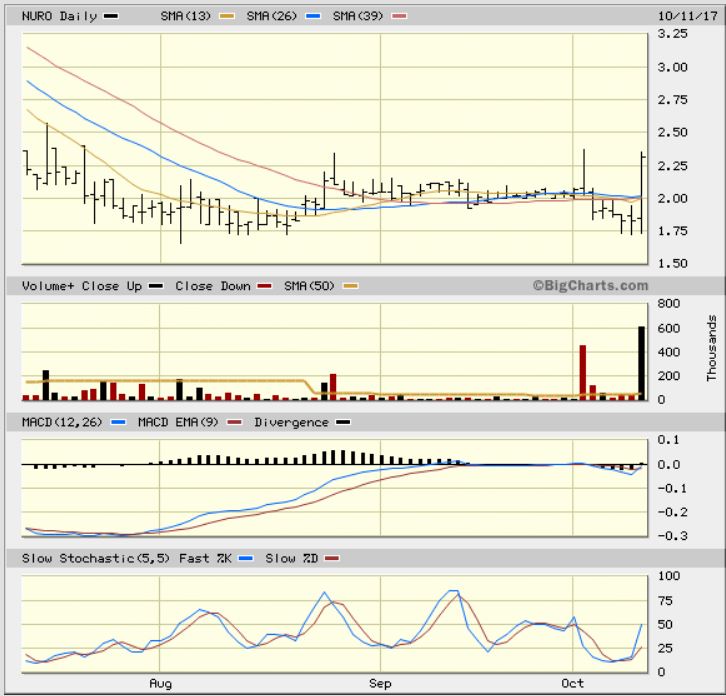Click the 2.25 price axis label
Screen dimensions: 726x696
pos(672,166)
